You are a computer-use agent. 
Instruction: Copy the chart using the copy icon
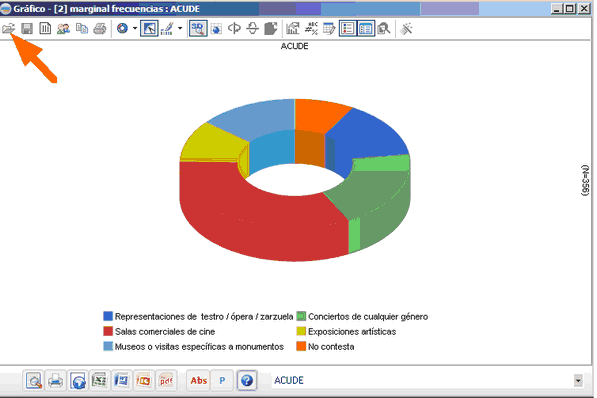82,29
